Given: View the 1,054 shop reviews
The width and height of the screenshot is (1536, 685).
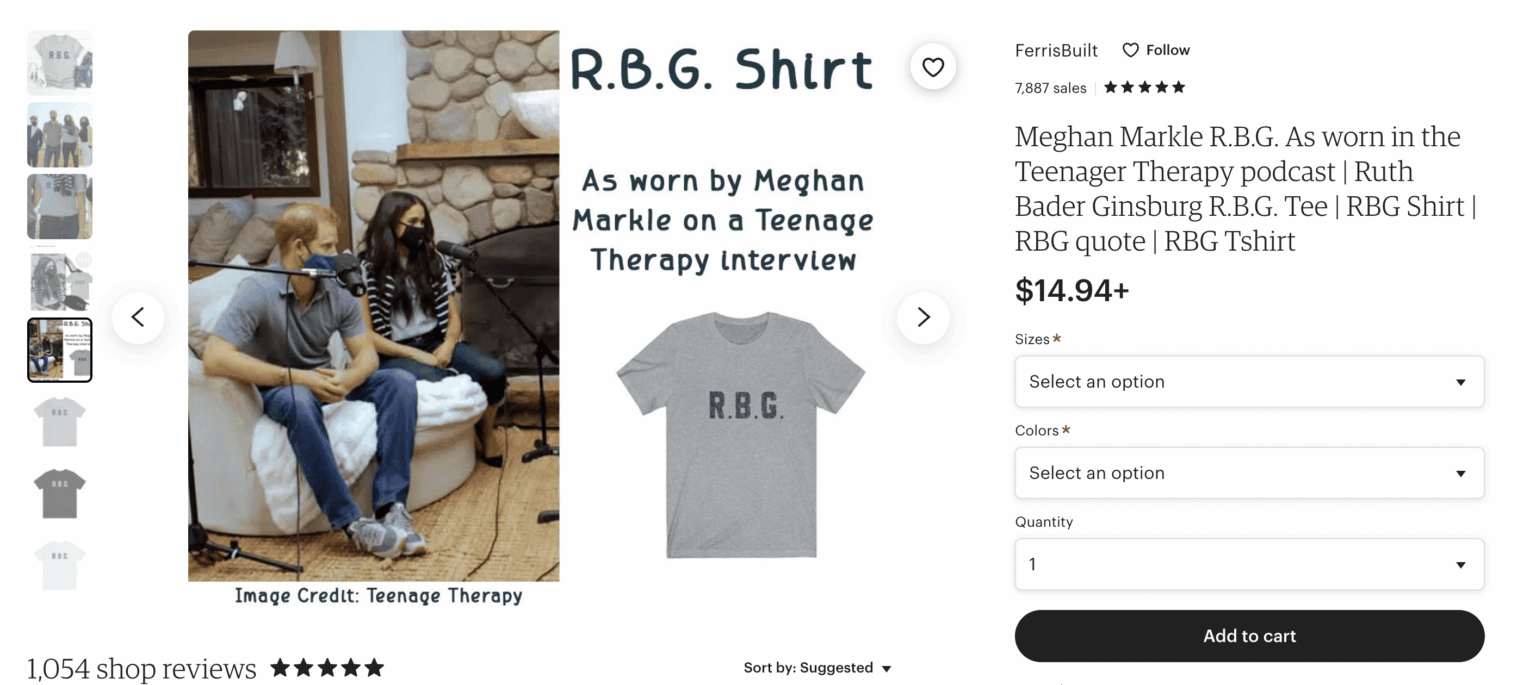Looking at the screenshot, I should pyautogui.click(x=140, y=667).
